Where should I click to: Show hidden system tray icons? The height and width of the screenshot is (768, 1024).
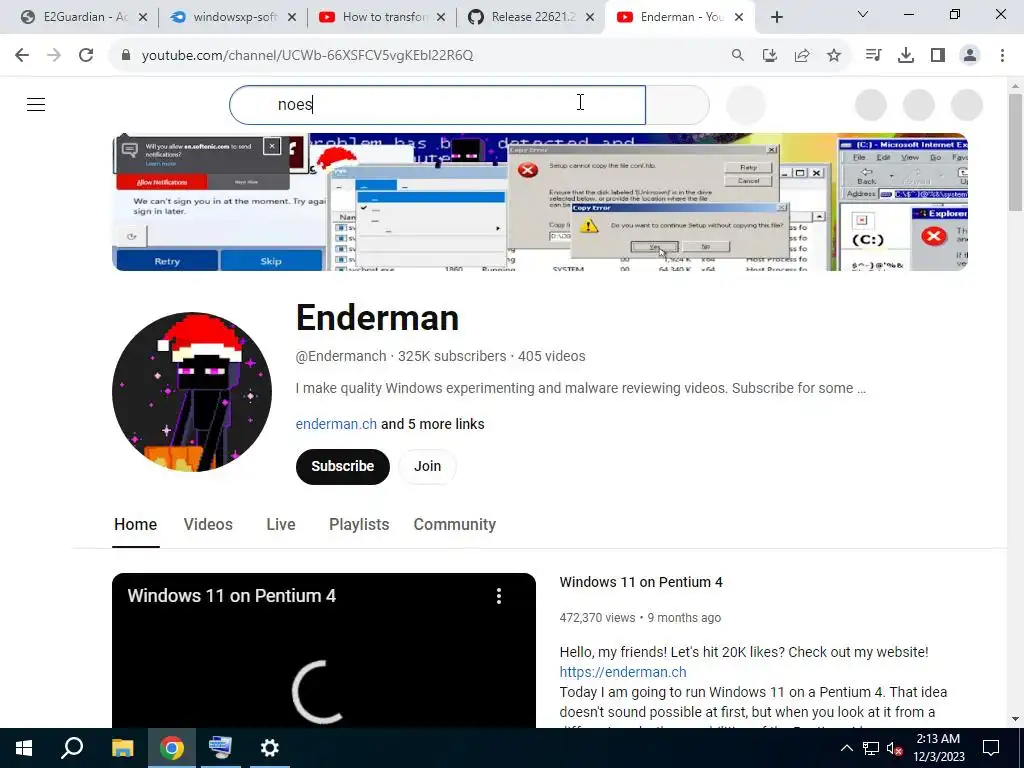tap(846, 748)
